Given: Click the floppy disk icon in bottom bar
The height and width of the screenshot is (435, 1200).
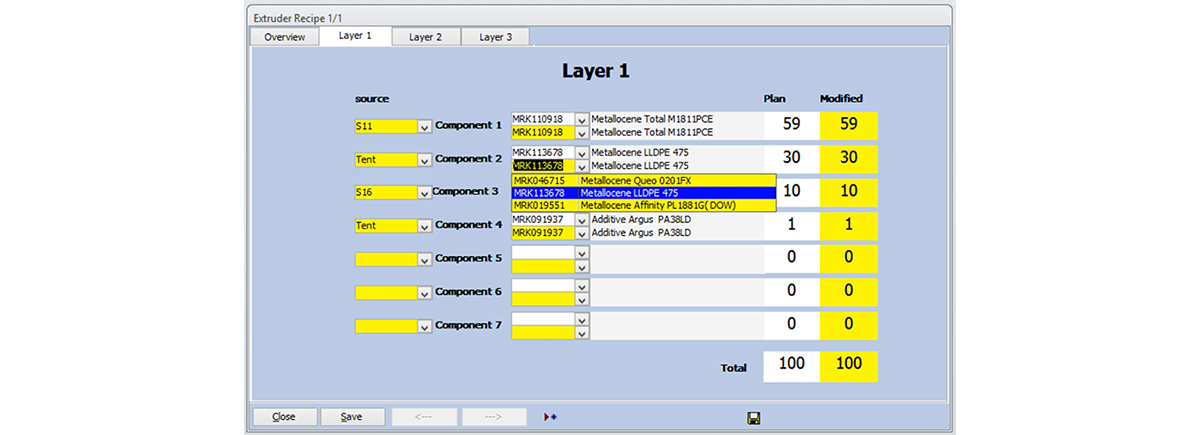Looking at the screenshot, I should click(x=753, y=417).
